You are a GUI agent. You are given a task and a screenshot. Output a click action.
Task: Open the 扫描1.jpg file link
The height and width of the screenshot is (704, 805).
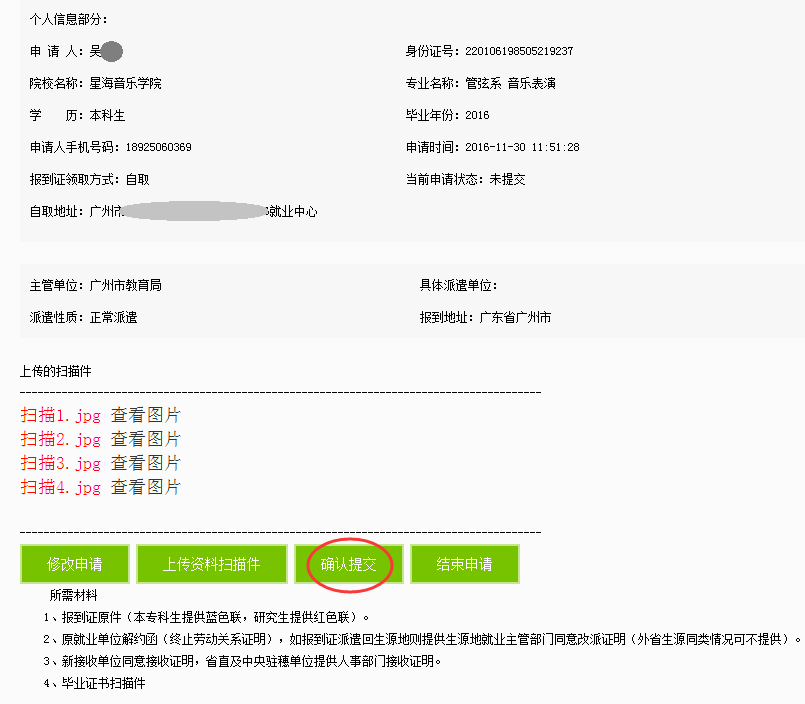pyautogui.click(x=61, y=415)
